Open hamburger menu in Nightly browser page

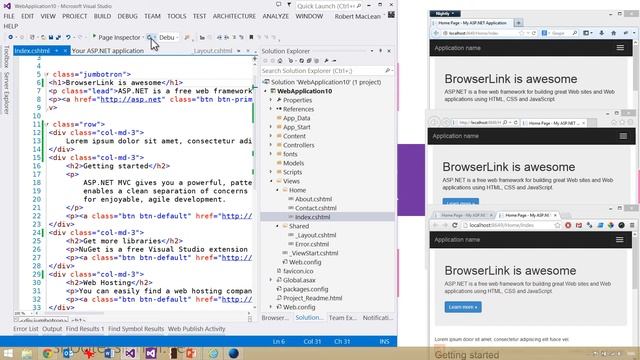tap(620, 48)
